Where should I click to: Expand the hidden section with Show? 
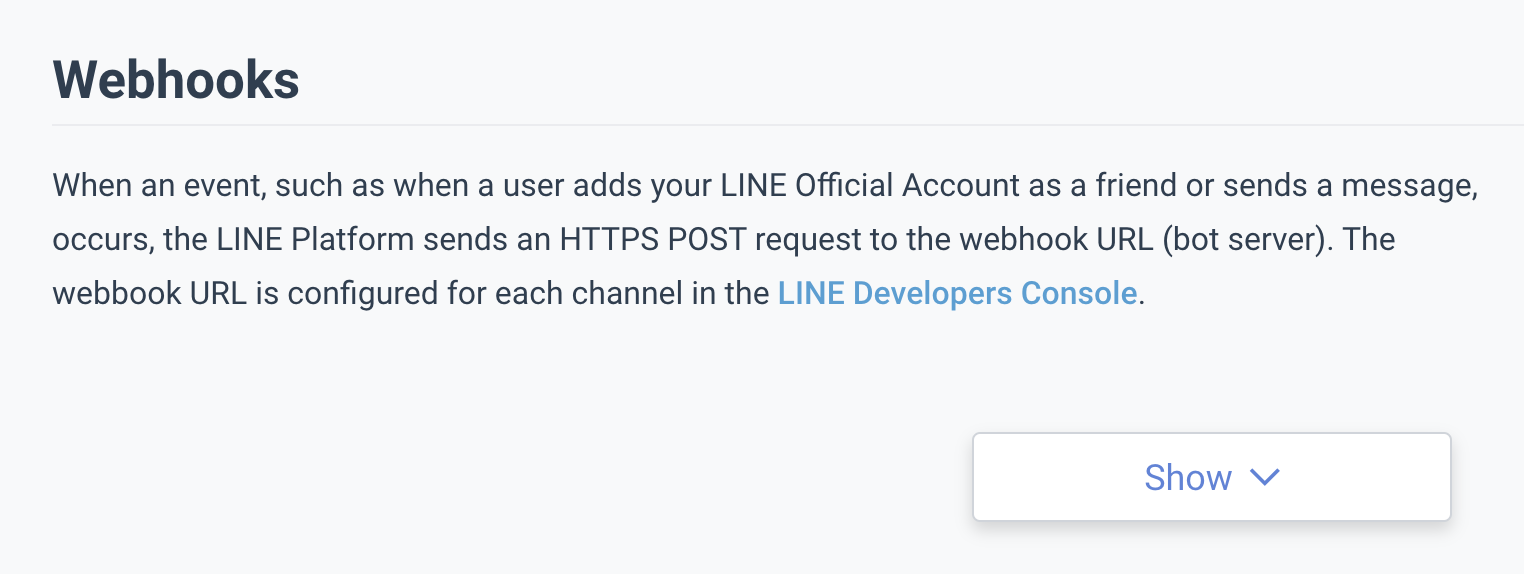(1211, 477)
